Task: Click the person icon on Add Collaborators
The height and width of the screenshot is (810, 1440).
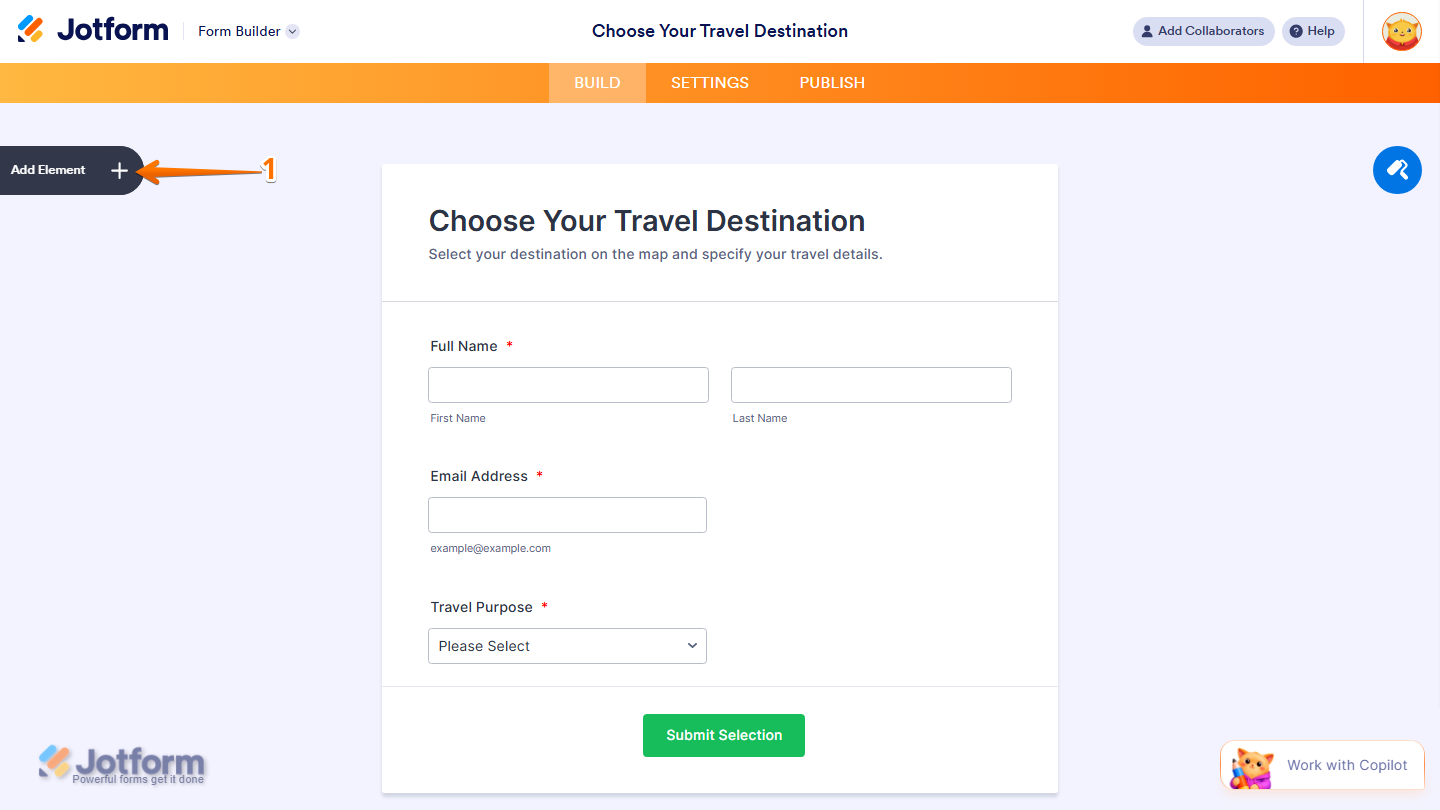Action: (1146, 31)
